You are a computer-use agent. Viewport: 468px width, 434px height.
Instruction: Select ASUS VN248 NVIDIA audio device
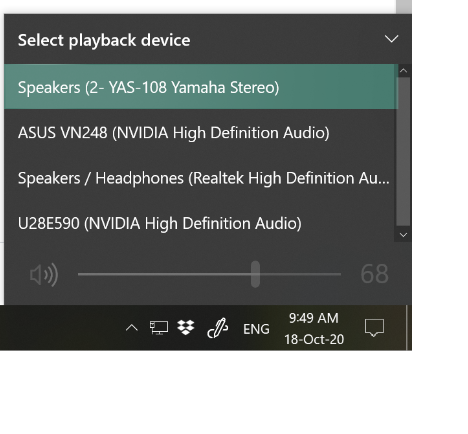(201, 132)
